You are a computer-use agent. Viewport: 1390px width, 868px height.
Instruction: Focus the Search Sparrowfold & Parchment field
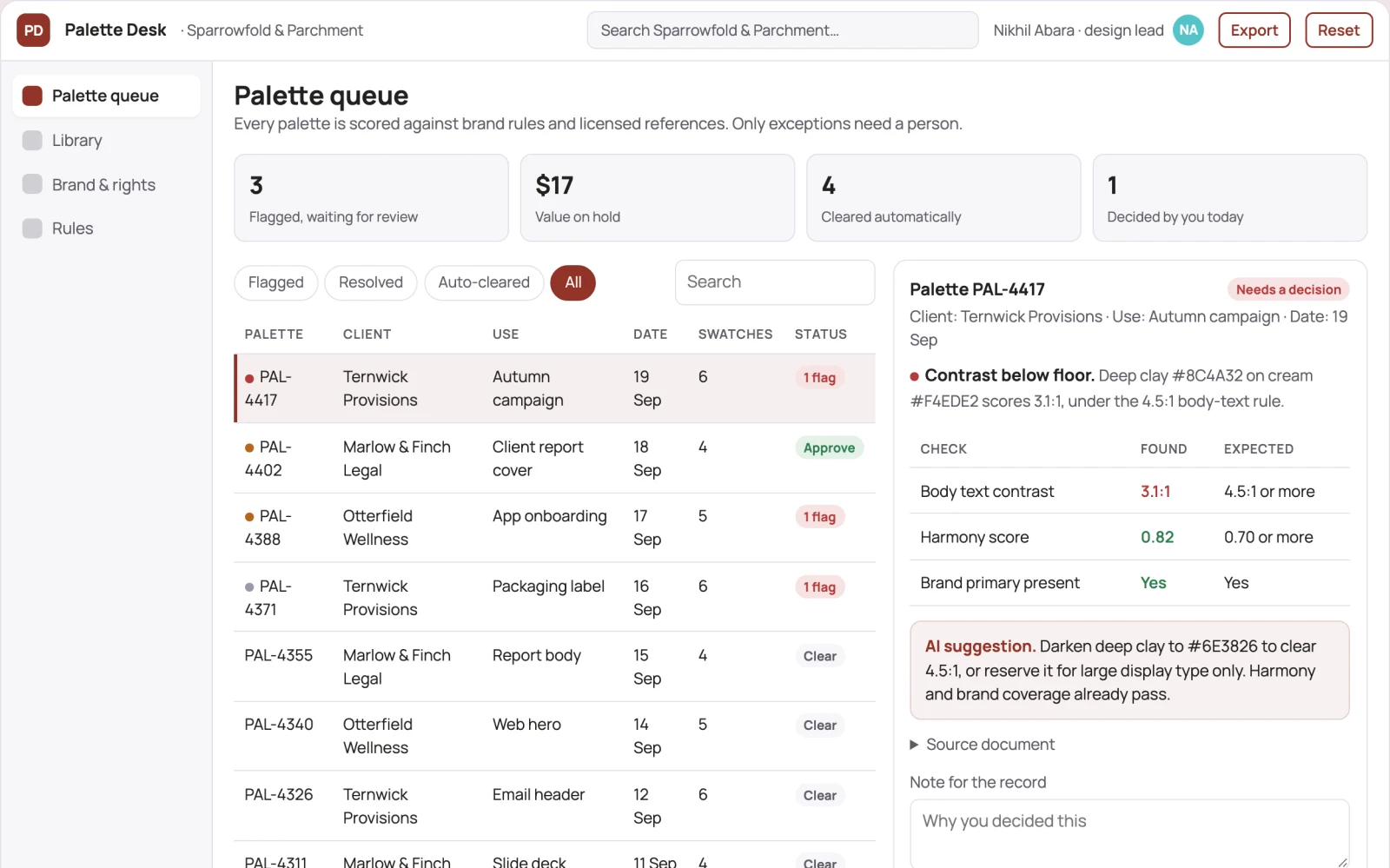(x=783, y=30)
